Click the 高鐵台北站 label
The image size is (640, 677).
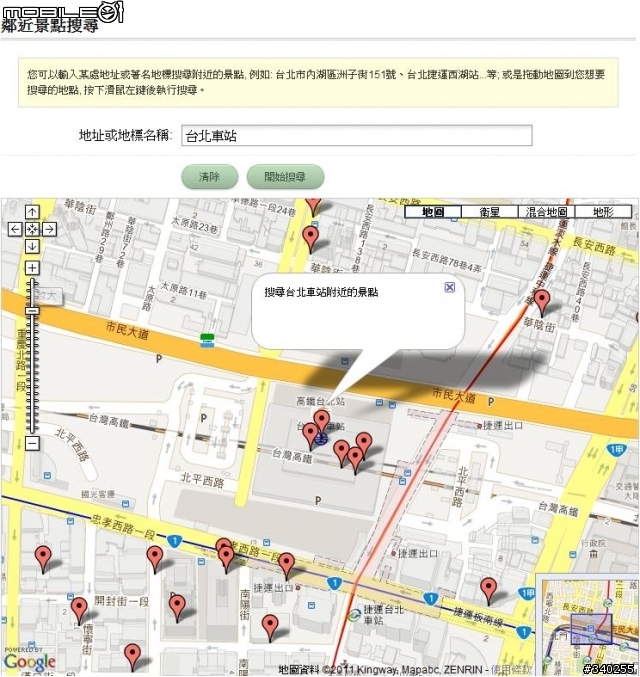320,402
